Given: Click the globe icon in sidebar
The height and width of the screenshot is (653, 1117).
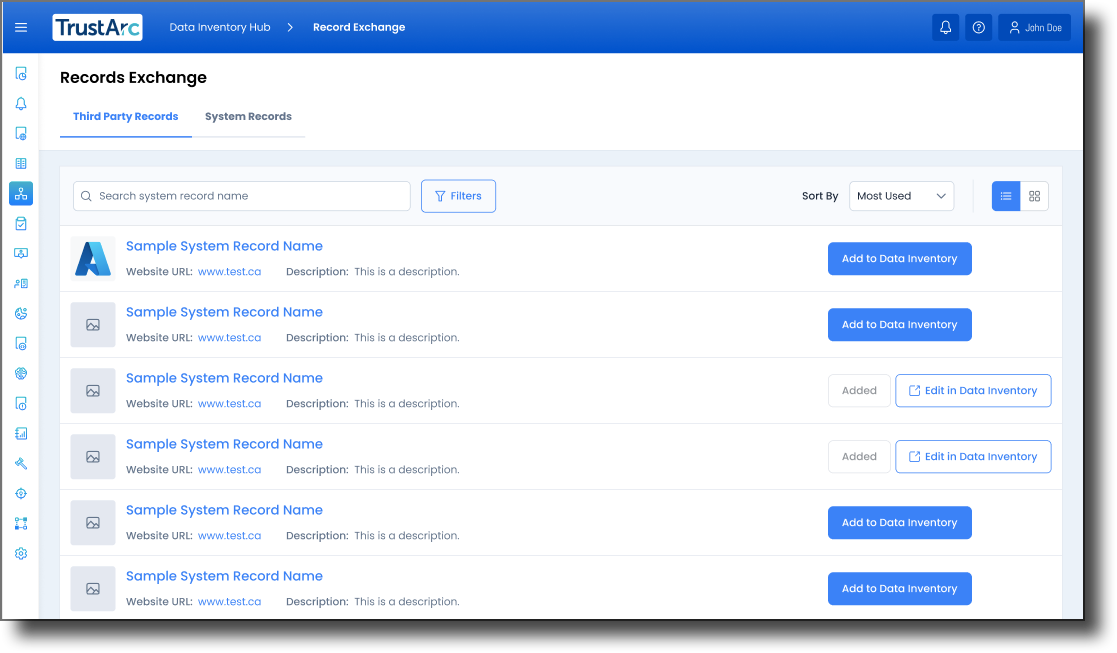Looking at the screenshot, I should tap(21, 374).
